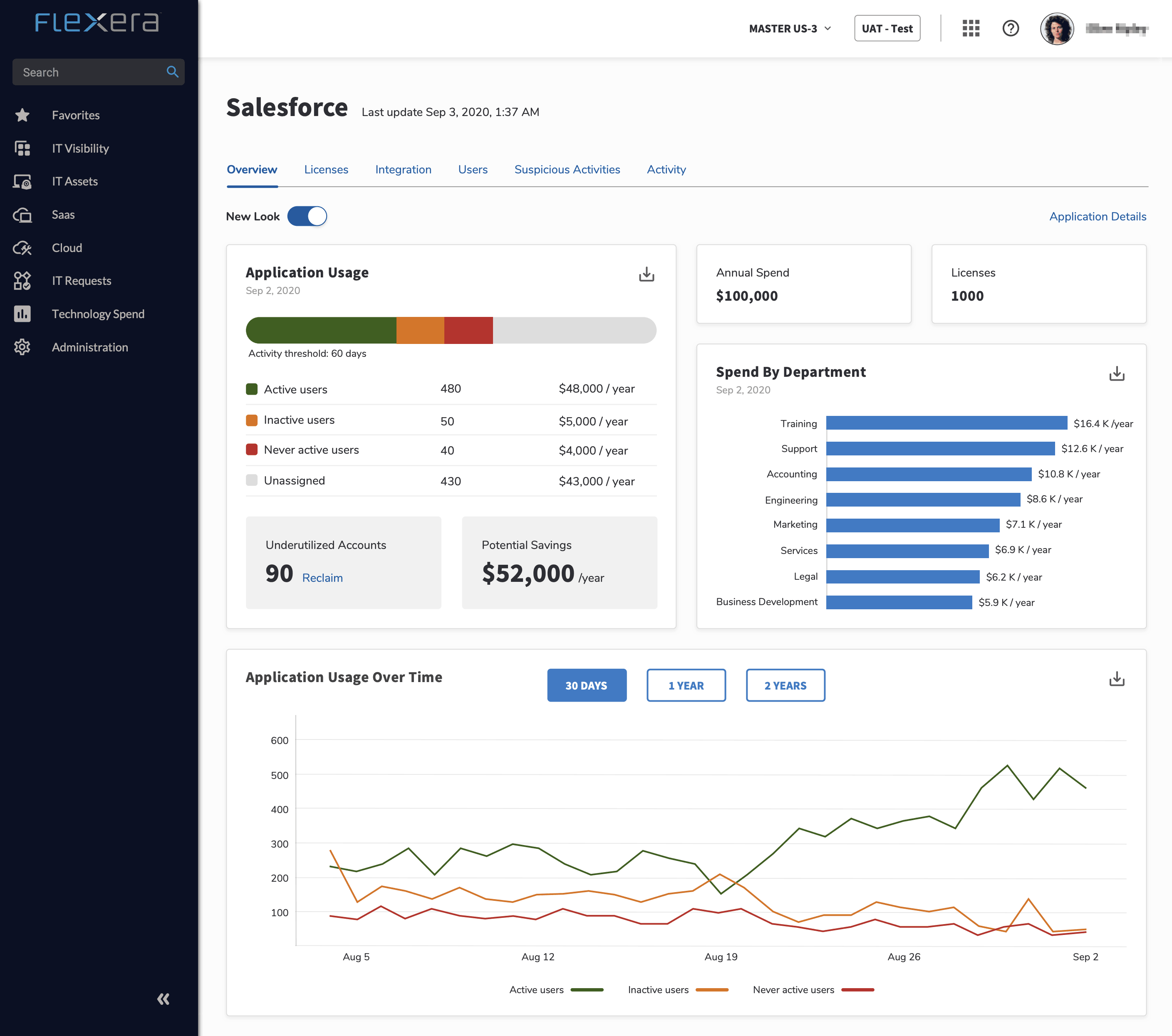
Task: Toggle Never active users legend entry
Action: [x=813, y=989]
